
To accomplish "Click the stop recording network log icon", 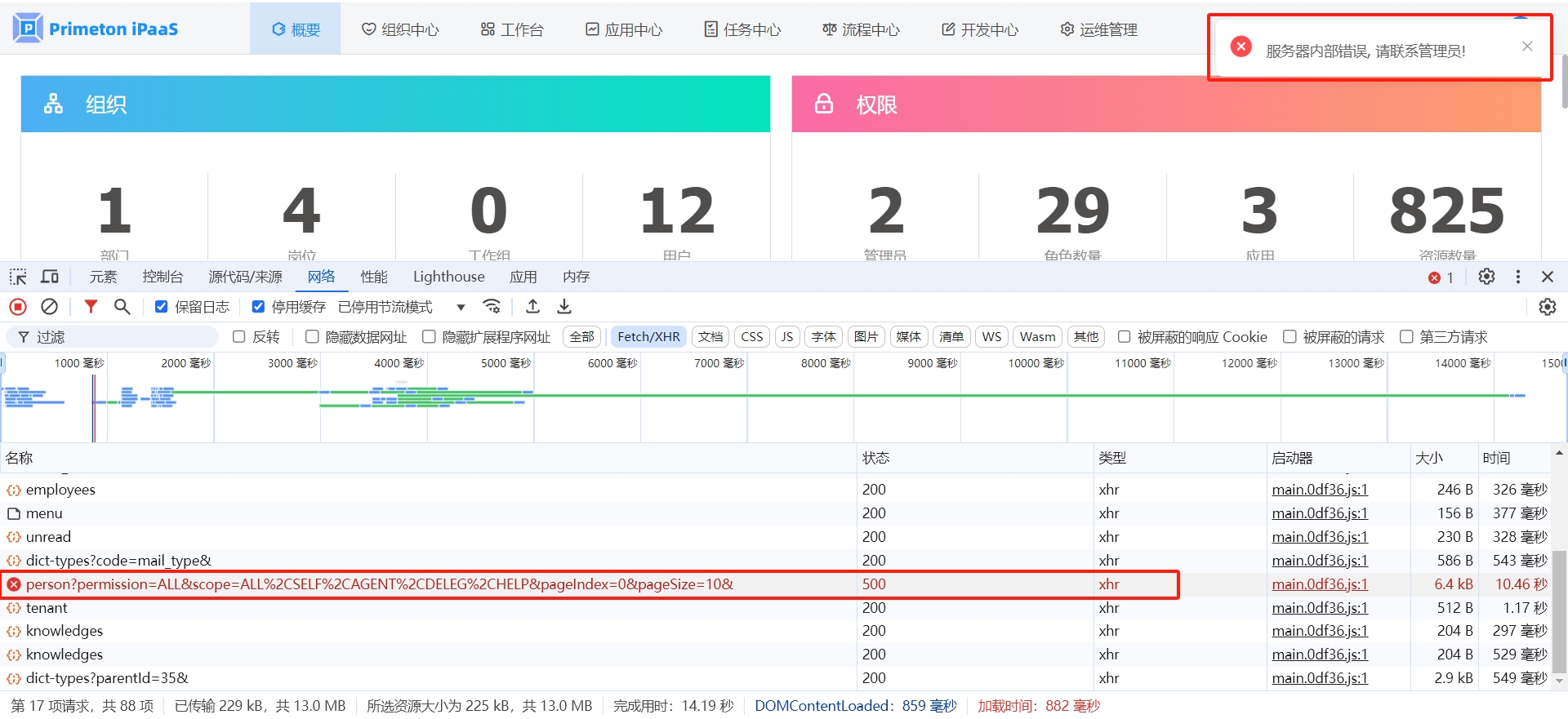I will (18, 307).
